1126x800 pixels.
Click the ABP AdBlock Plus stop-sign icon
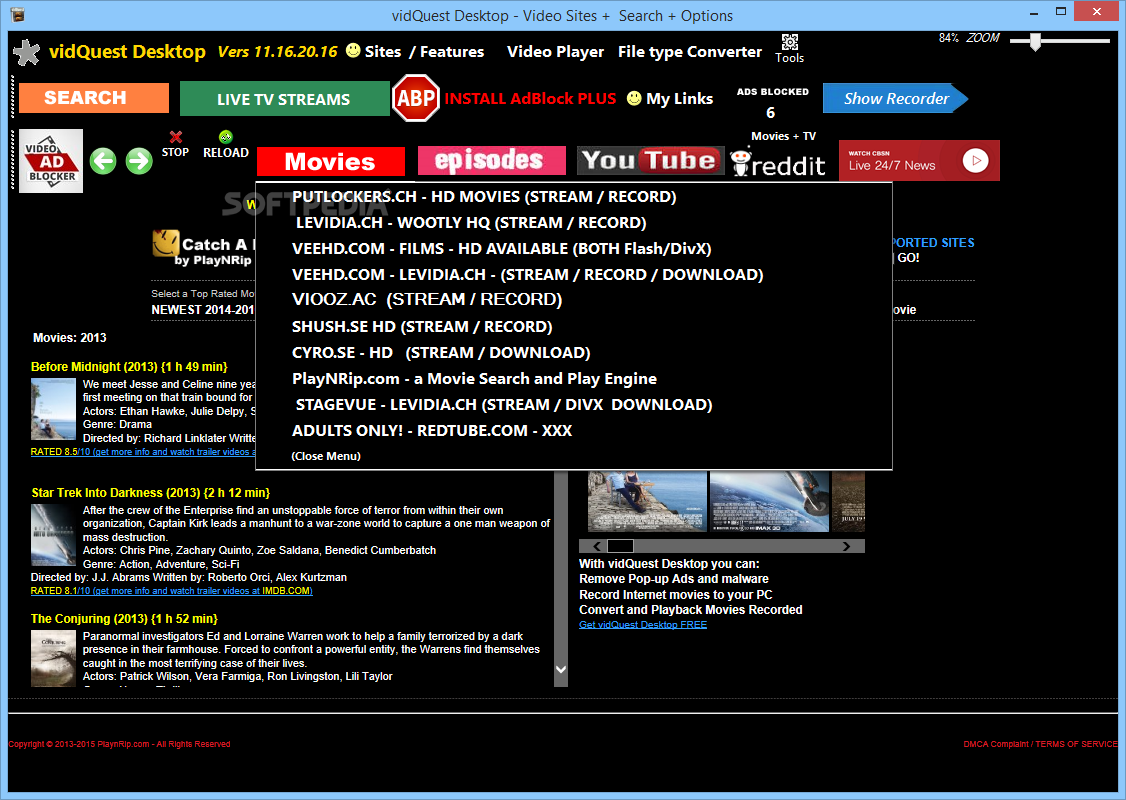(x=416, y=98)
